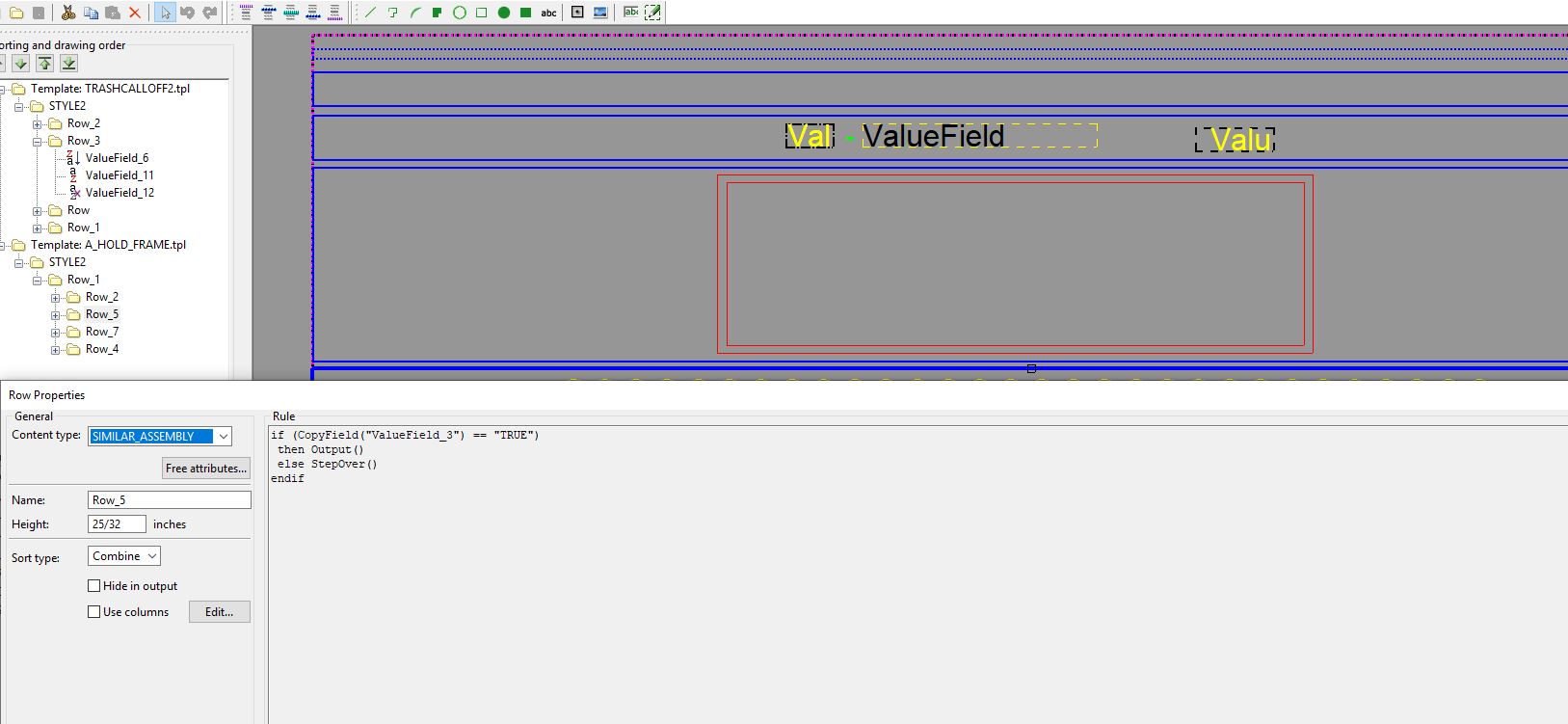Activate the Select pointer tool
This screenshot has width=1568, height=724.
click(x=165, y=13)
